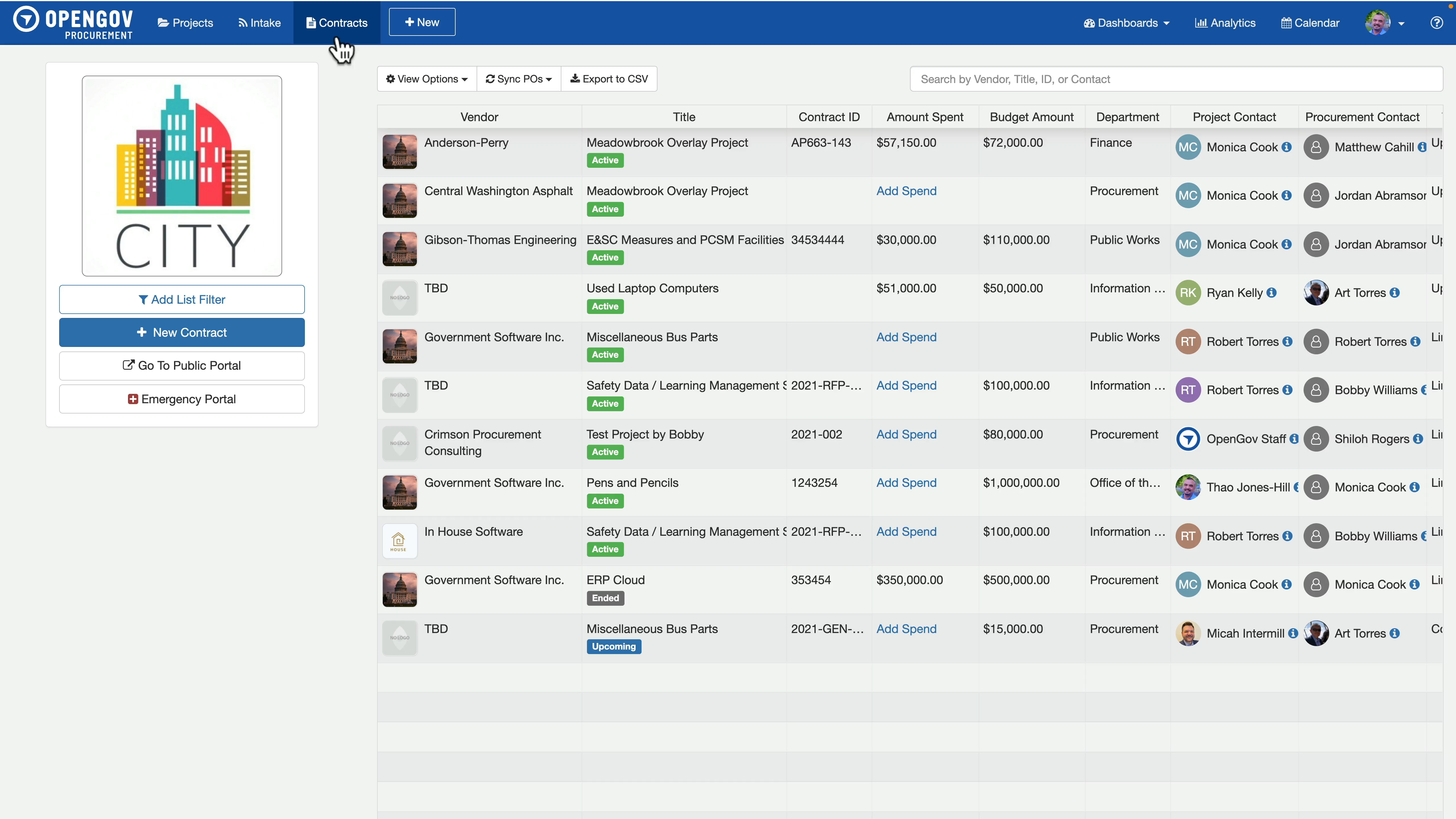Open the Dashboards dropdown menu
Viewport: 1456px width, 819px height.
[x=1126, y=23]
